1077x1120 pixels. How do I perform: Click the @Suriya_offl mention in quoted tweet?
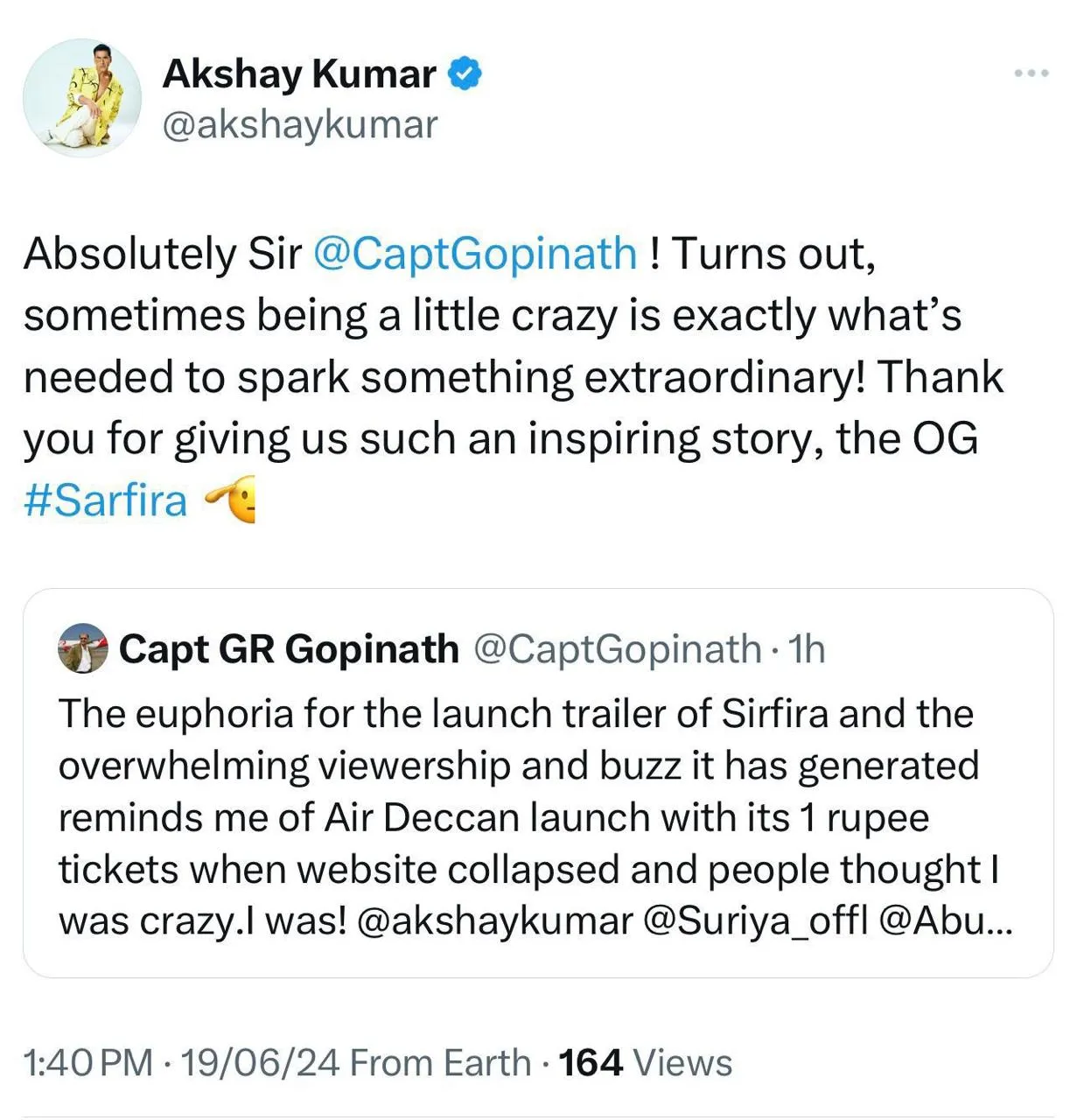pos(756,921)
